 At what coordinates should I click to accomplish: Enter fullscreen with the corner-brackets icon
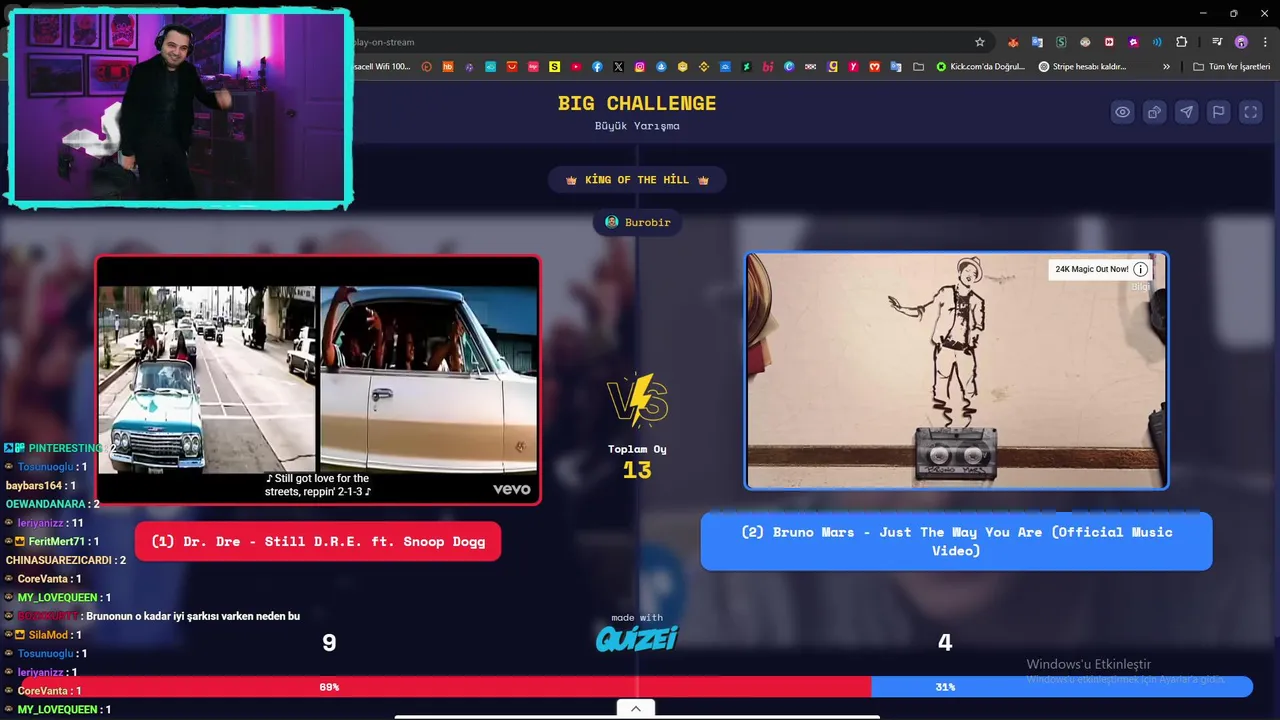tap(1250, 112)
